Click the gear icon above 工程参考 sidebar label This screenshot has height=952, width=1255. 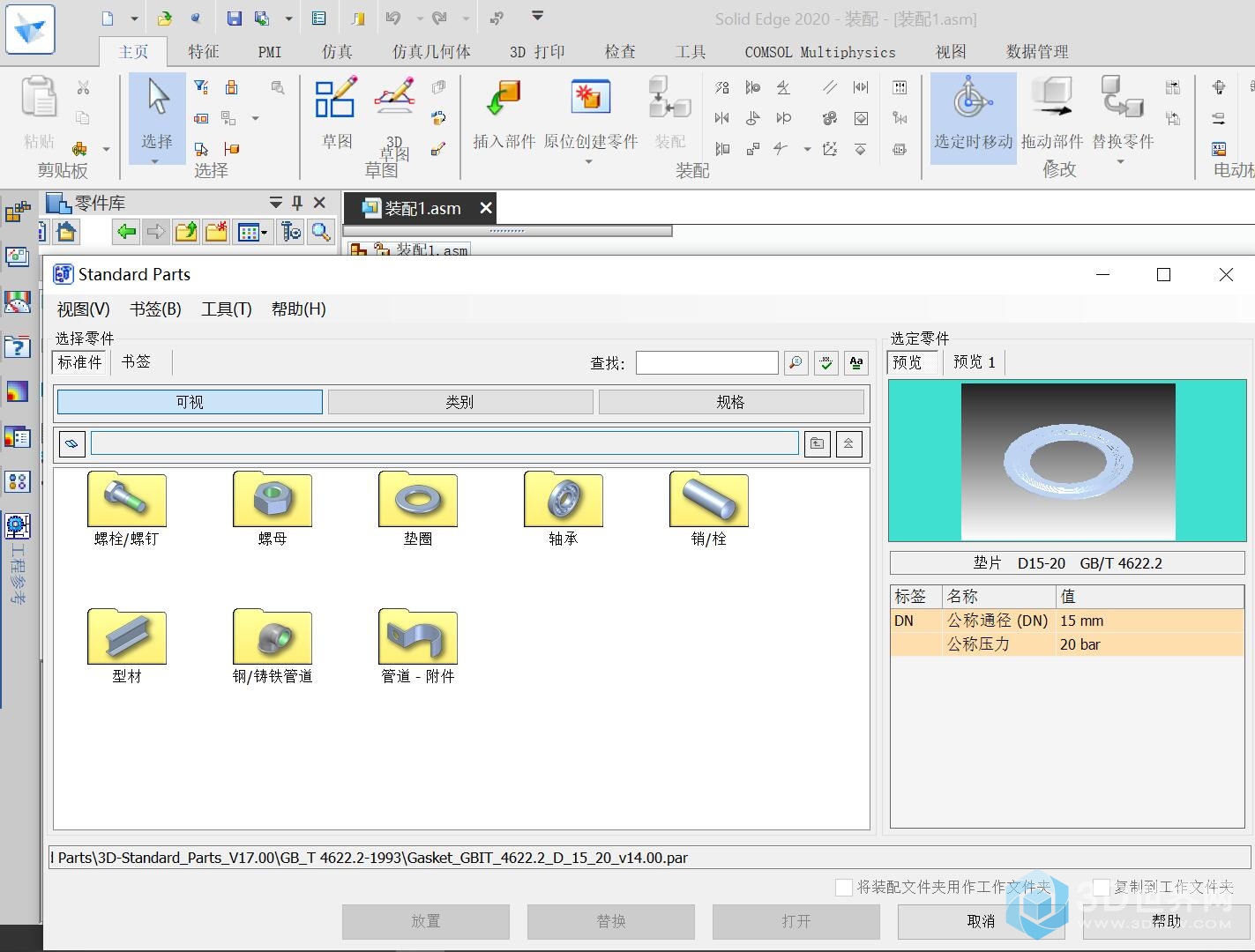pos(17,526)
